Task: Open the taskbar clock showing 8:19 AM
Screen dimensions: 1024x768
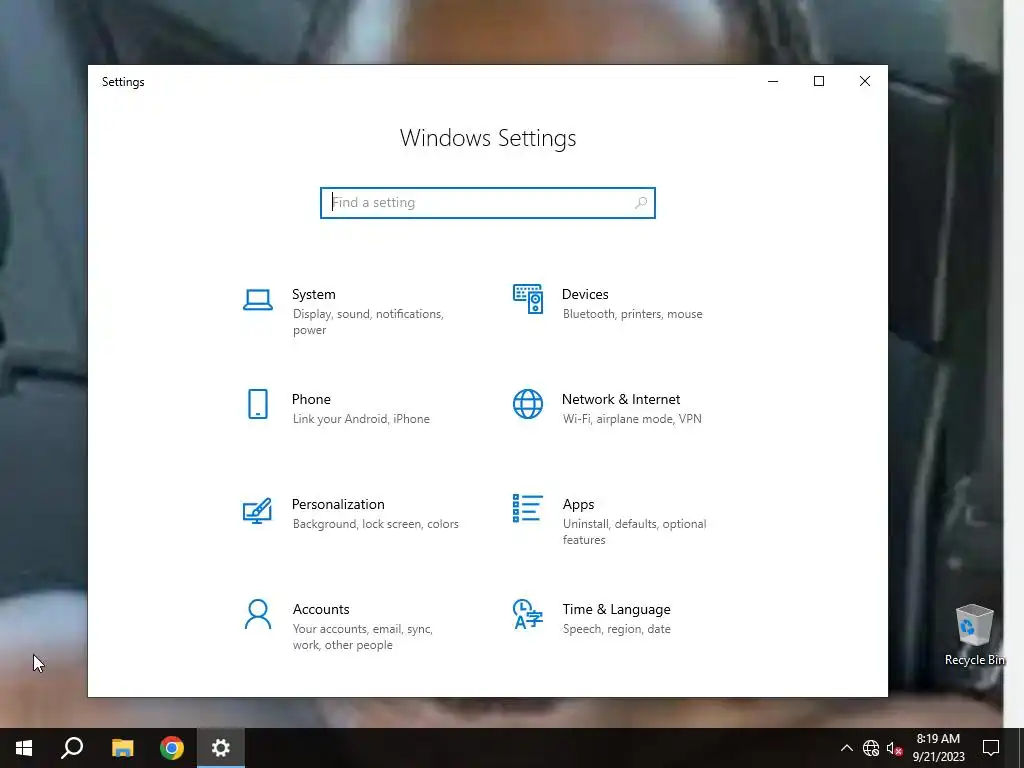Action: (x=938, y=748)
